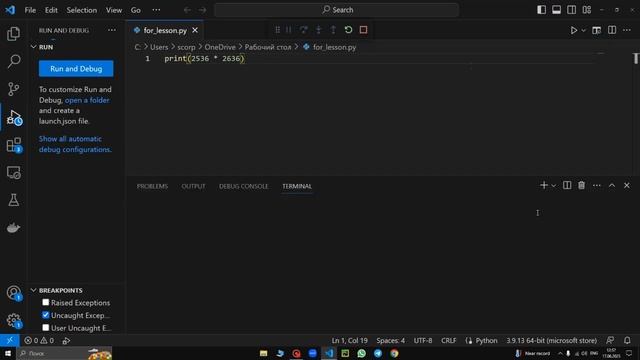Run Python file with play icon
The height and width of the screenshot is (360, 640).
click(x=574, y=30)
